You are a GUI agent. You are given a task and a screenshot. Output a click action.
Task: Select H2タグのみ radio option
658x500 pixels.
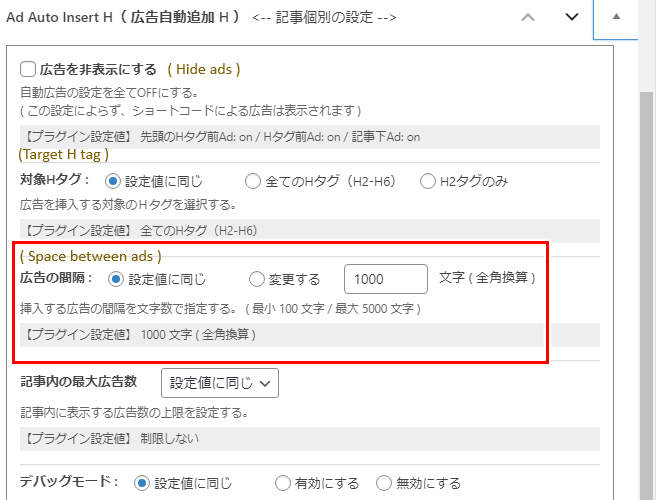click(x=427, y=181)
